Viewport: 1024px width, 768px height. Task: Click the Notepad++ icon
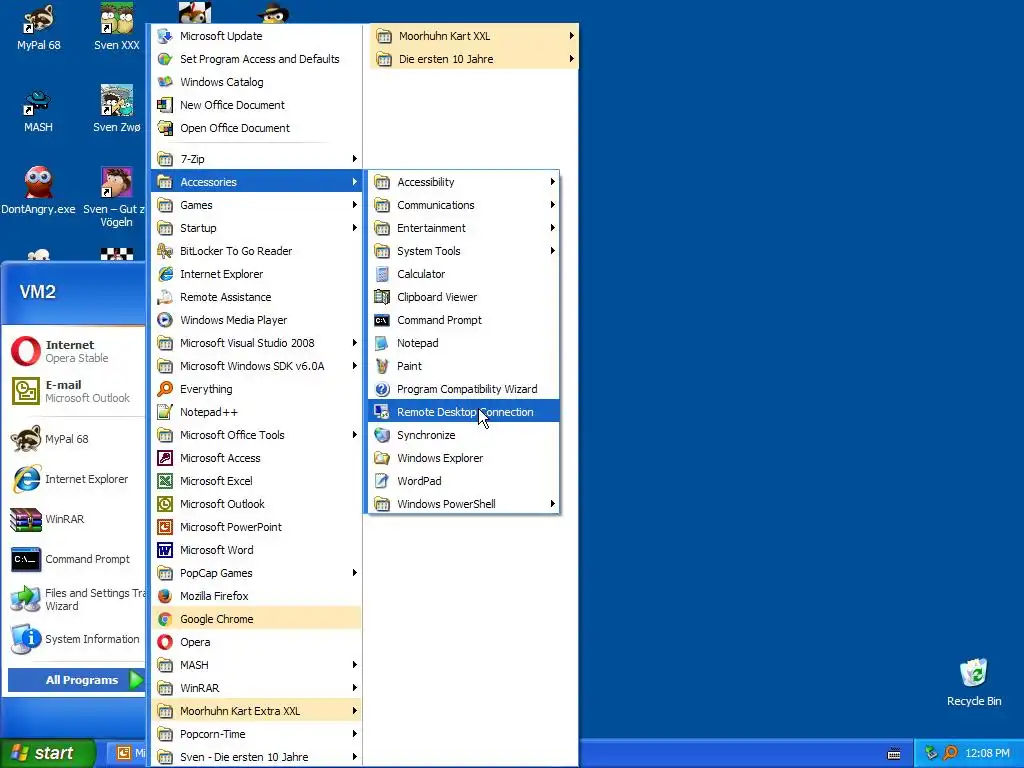(x=165, y=412)
